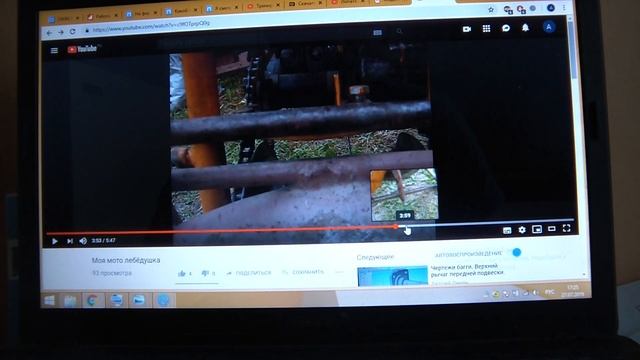Open the notifications bell
This screenshot has height=360, width=640.
coord(525,27)
